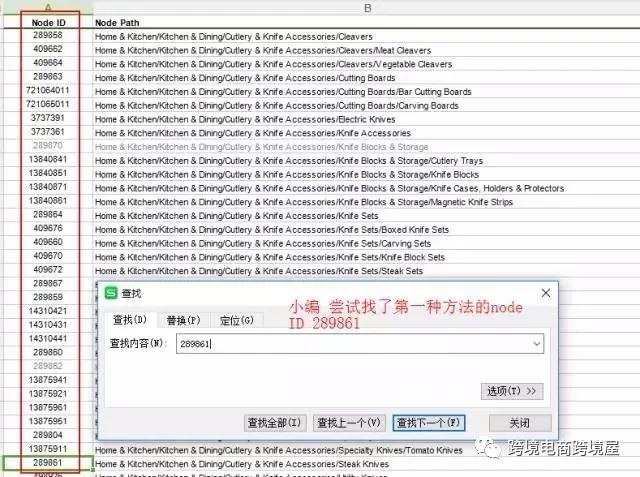Expand the 选项 options button

(x=512, y=390)
